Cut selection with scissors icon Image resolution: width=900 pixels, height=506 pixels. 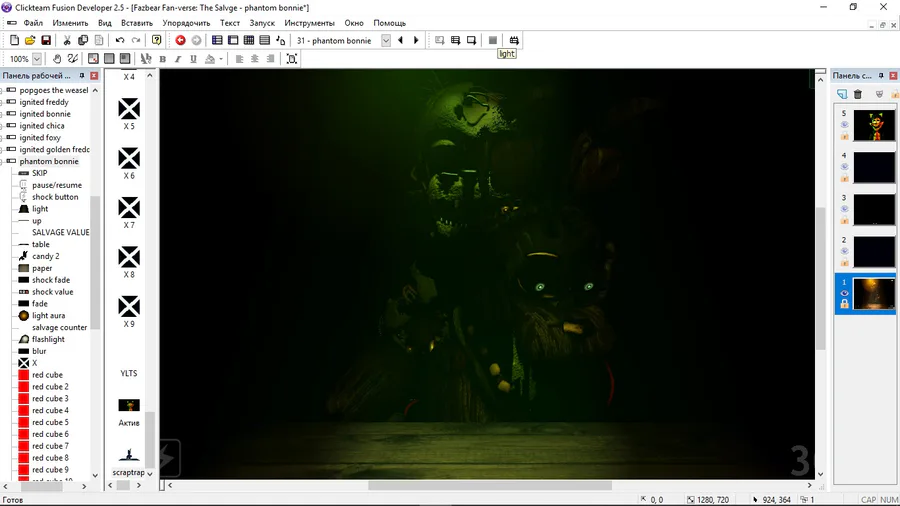coord(67,40)
